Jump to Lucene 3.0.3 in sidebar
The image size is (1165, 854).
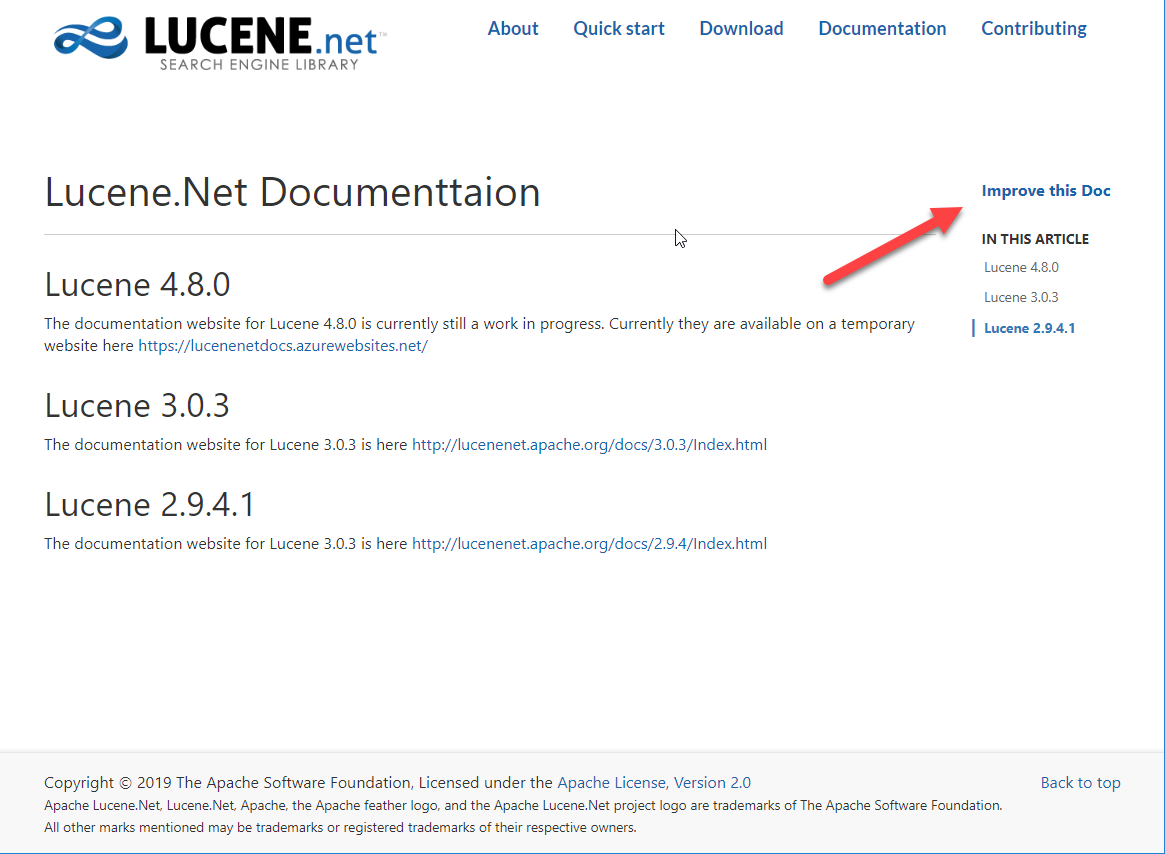tap(1022, 297)
